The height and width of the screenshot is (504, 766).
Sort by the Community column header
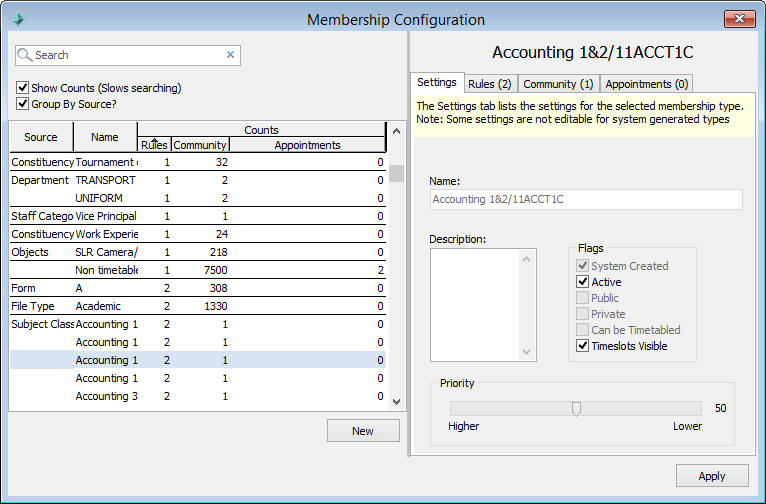pyautogui.click(x=200, y=145)
